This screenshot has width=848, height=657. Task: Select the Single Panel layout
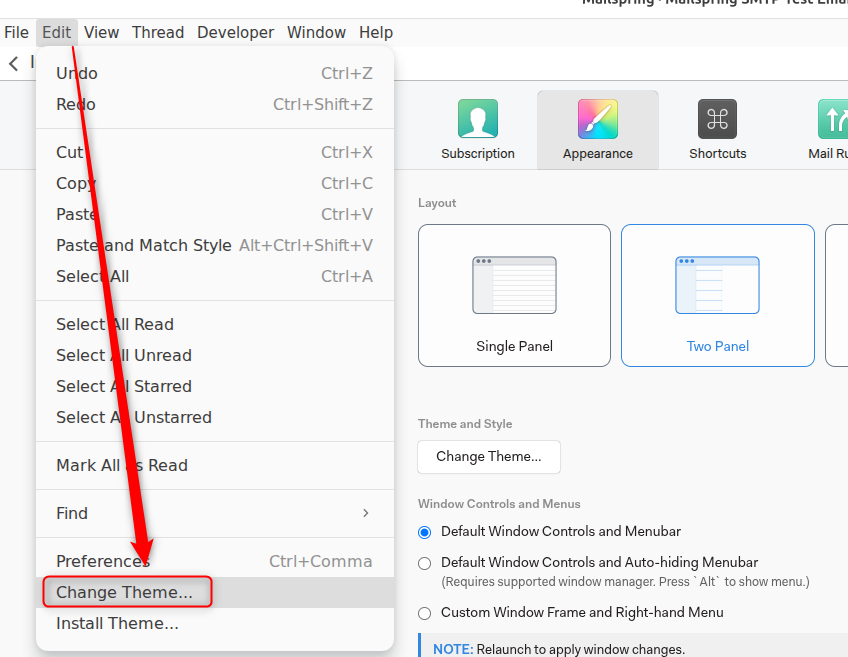point(514,295)
